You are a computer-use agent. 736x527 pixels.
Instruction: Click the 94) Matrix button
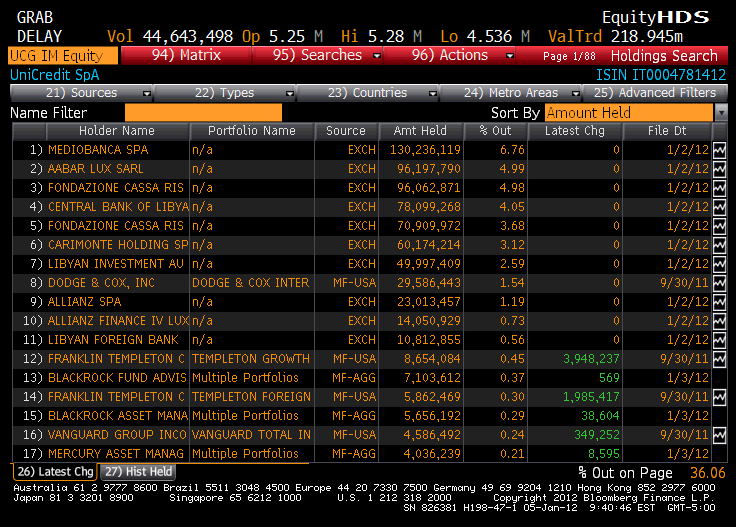(x=186, y=55)
